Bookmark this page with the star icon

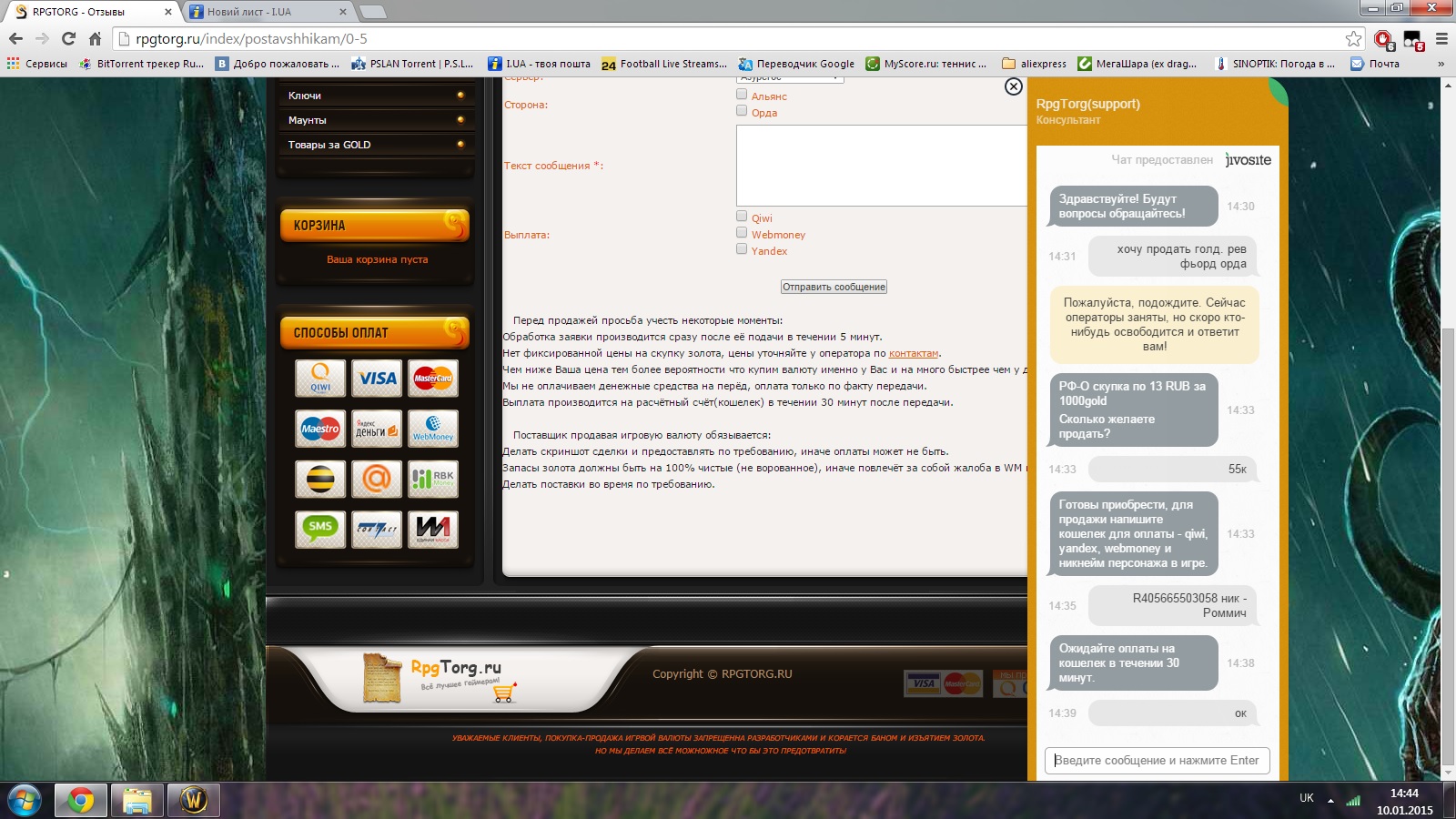(x=1354, y=38)
